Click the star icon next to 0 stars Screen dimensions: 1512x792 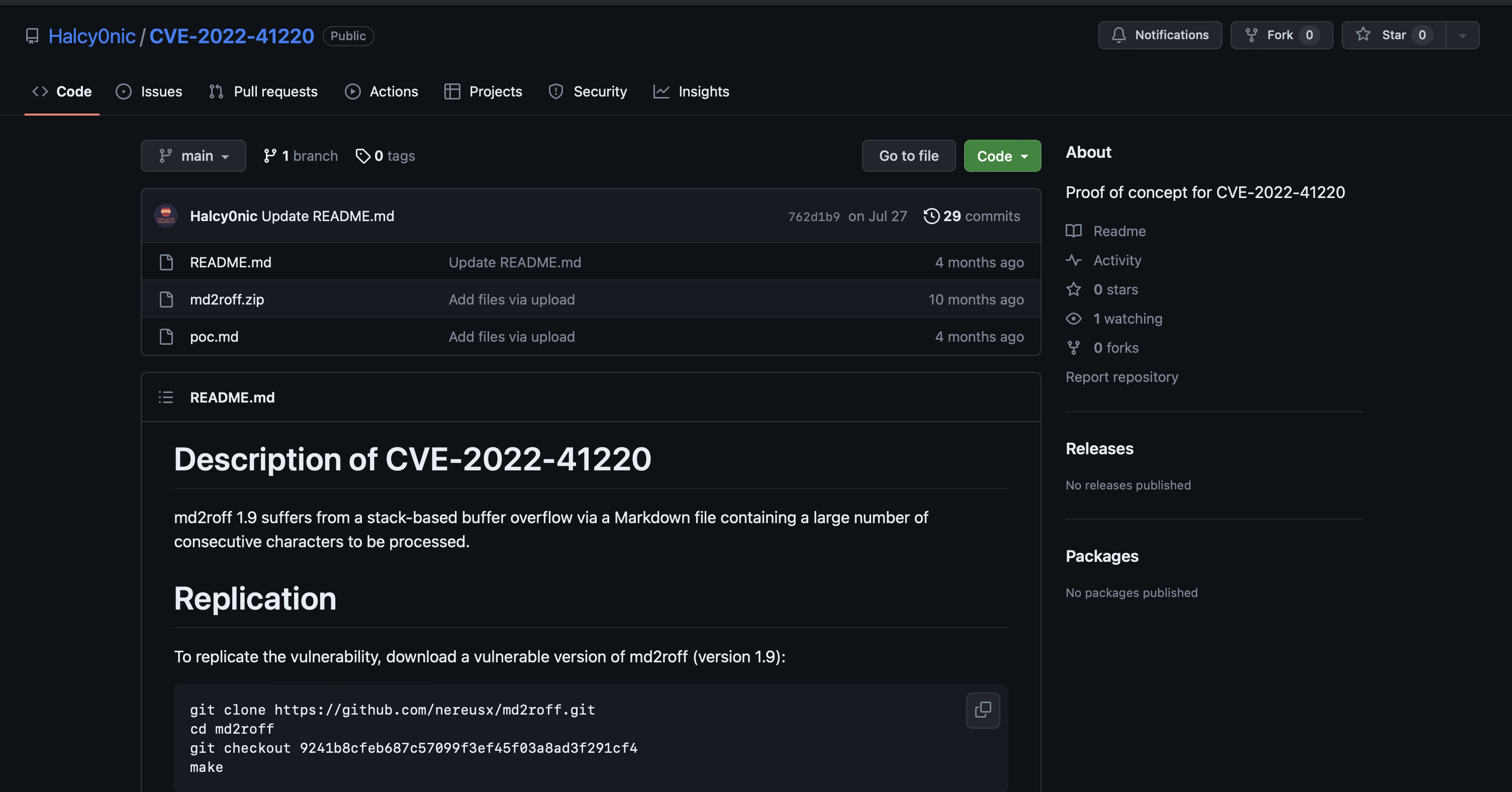(x=1074, y=289)
